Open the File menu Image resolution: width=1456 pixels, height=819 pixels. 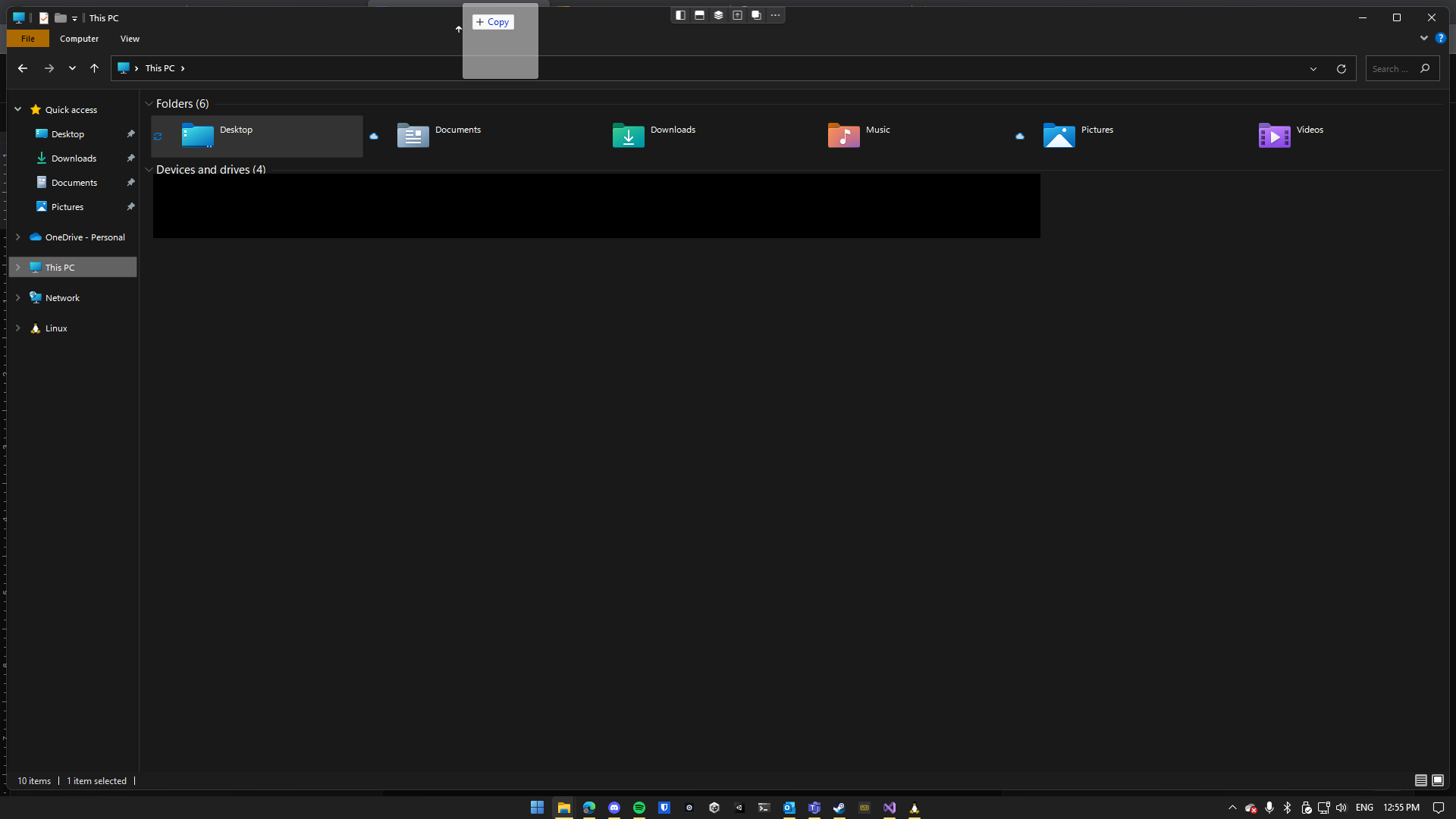point(28,39)
